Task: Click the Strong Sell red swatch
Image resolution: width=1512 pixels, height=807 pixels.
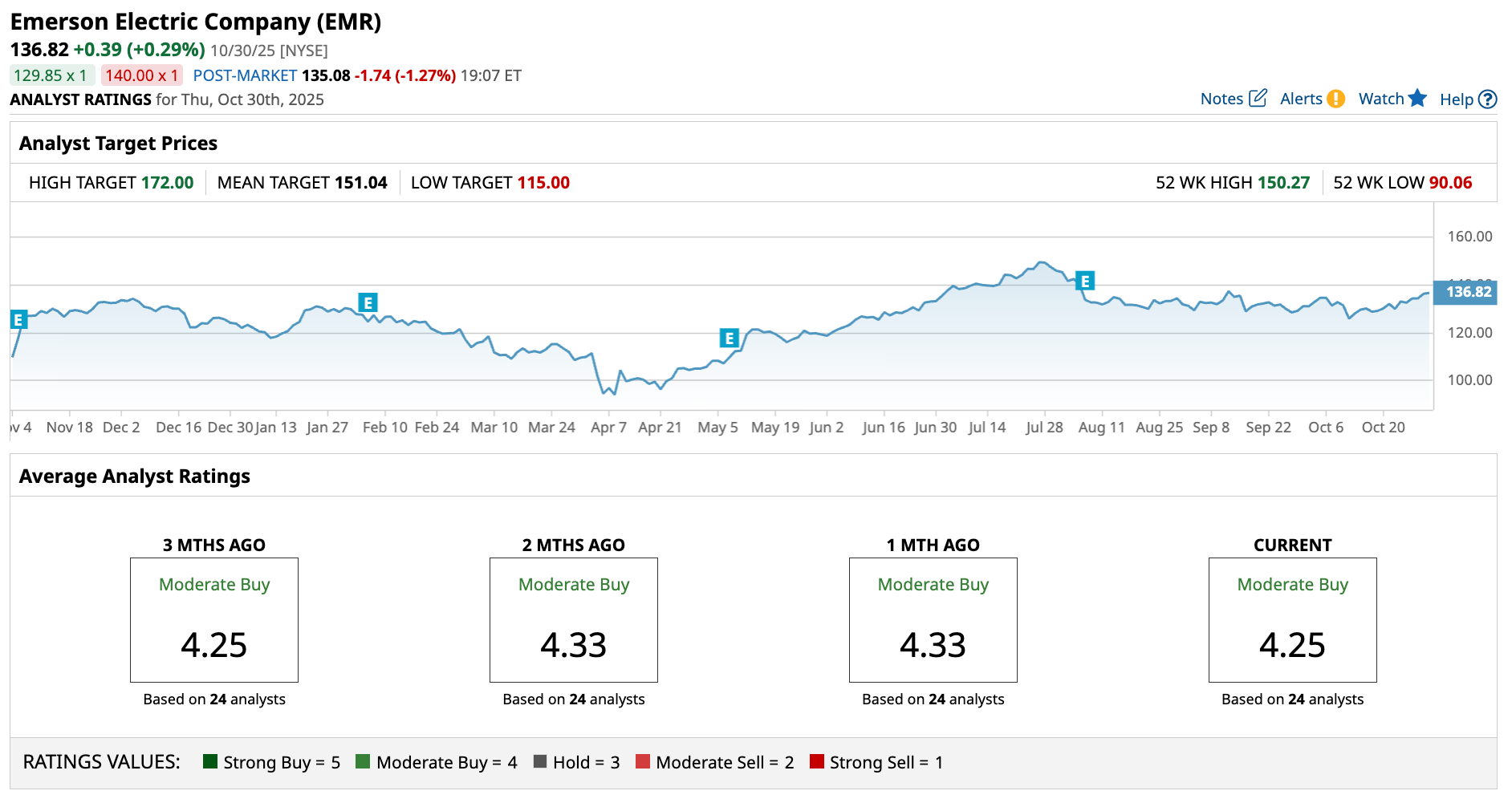Action: (817, 761)
